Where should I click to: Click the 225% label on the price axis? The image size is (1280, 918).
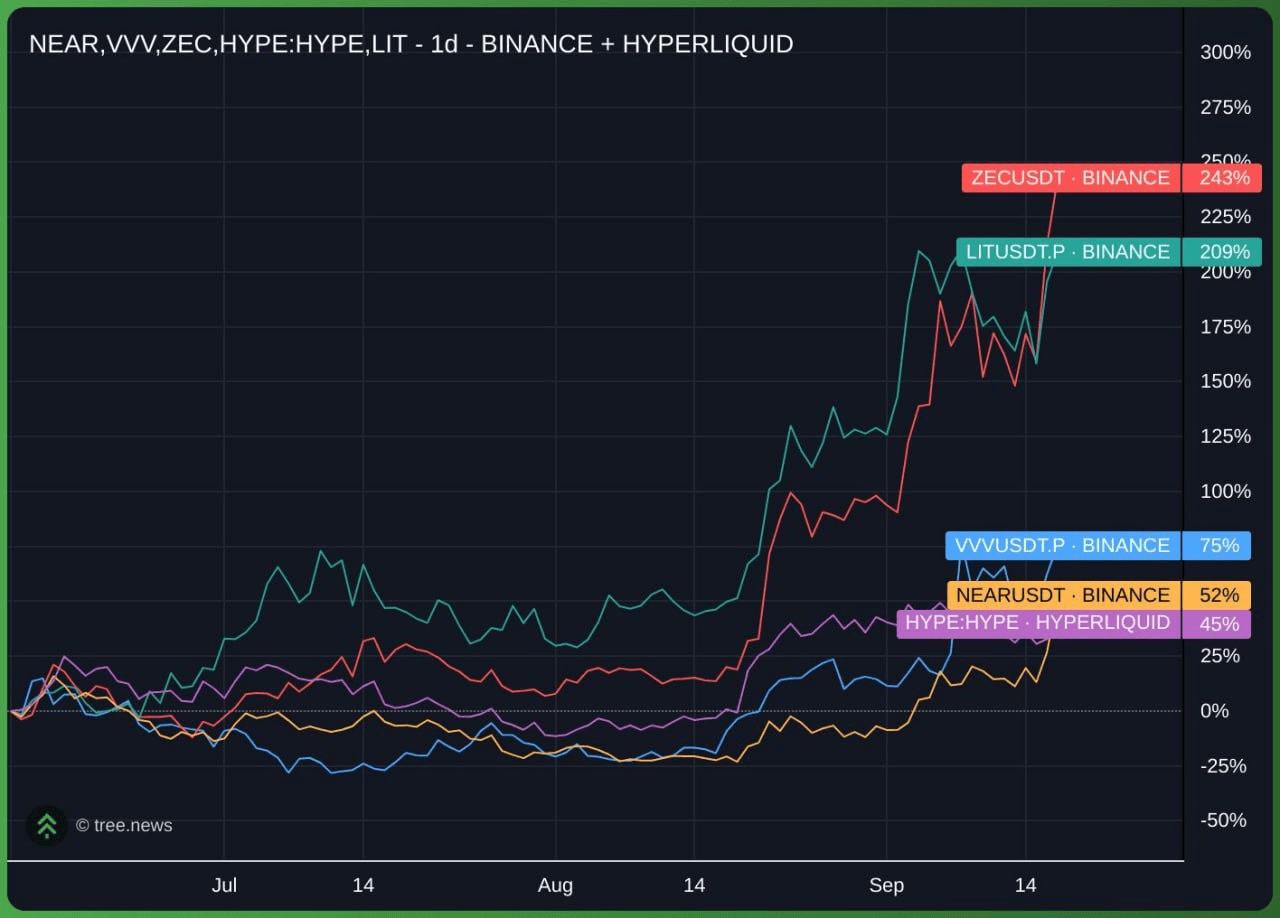tap(1225, 217)
